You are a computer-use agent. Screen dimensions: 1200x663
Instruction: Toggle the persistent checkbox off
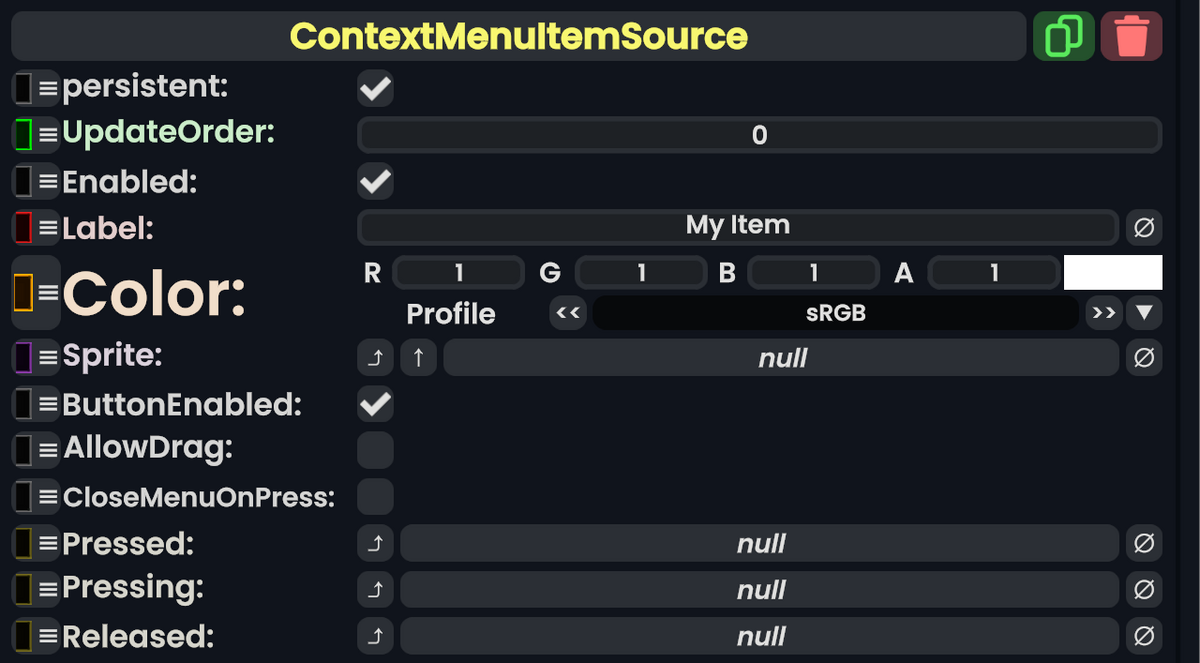point(375,88)
